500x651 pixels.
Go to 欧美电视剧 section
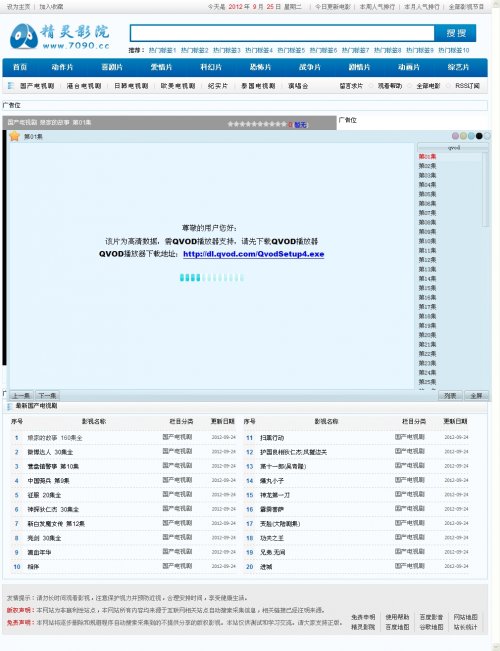point(178,86)
